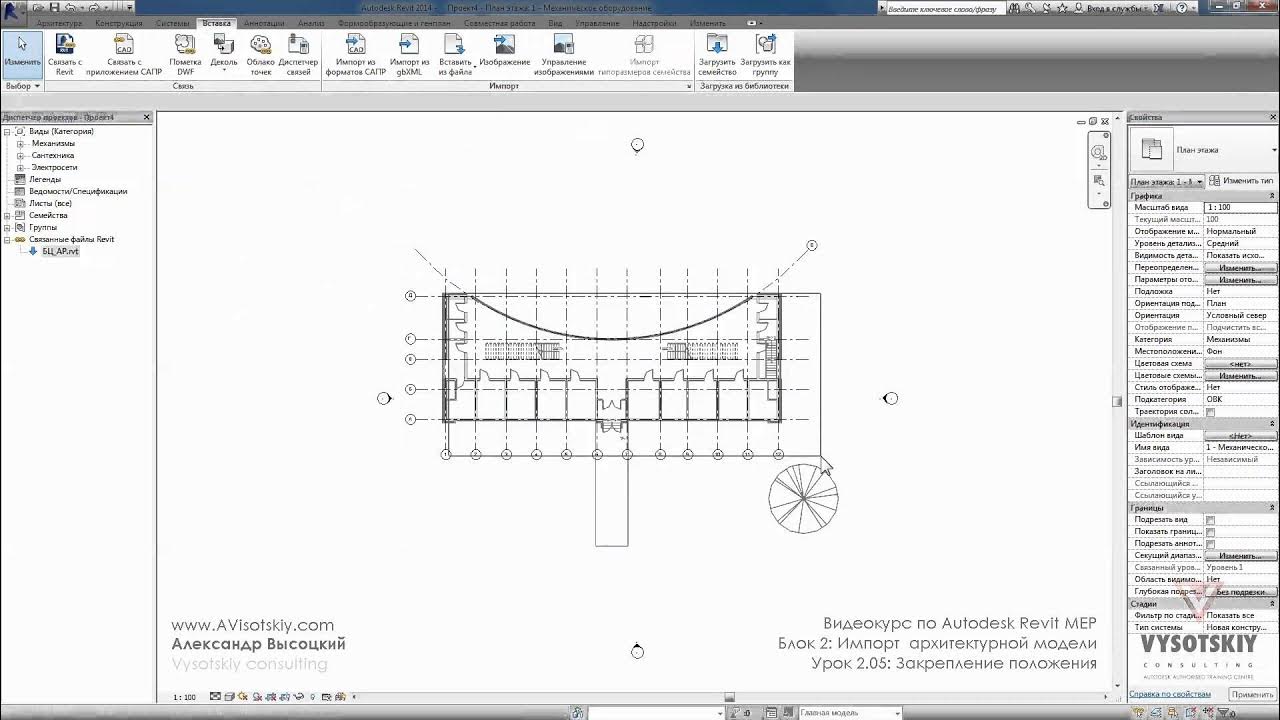Open the Системы ribbon tab

tap(172, 23)
